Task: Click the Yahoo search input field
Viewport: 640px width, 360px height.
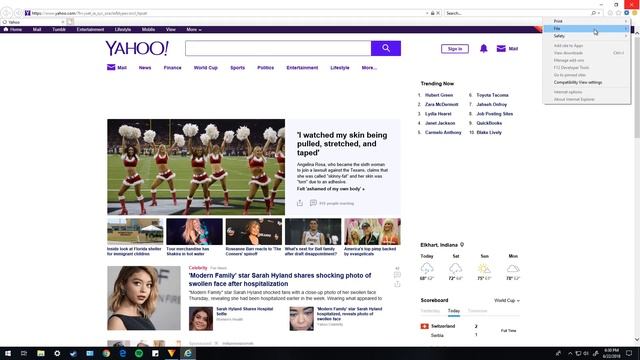Action: [x=278, y=48]
